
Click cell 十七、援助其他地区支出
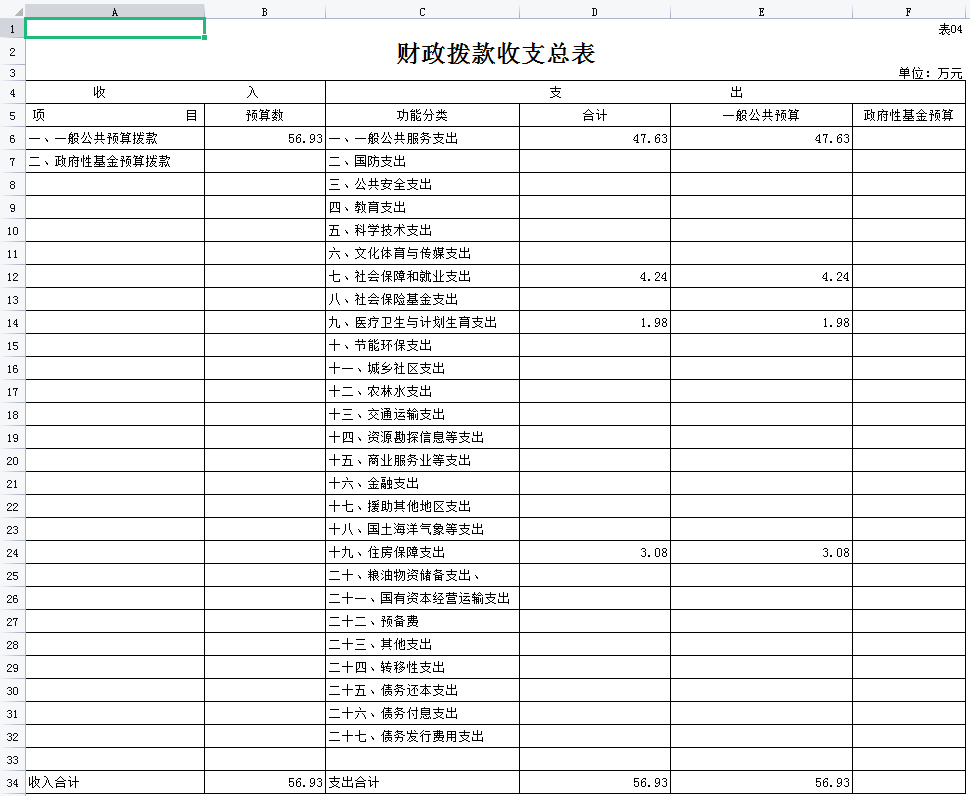click(x=423, y=507)
